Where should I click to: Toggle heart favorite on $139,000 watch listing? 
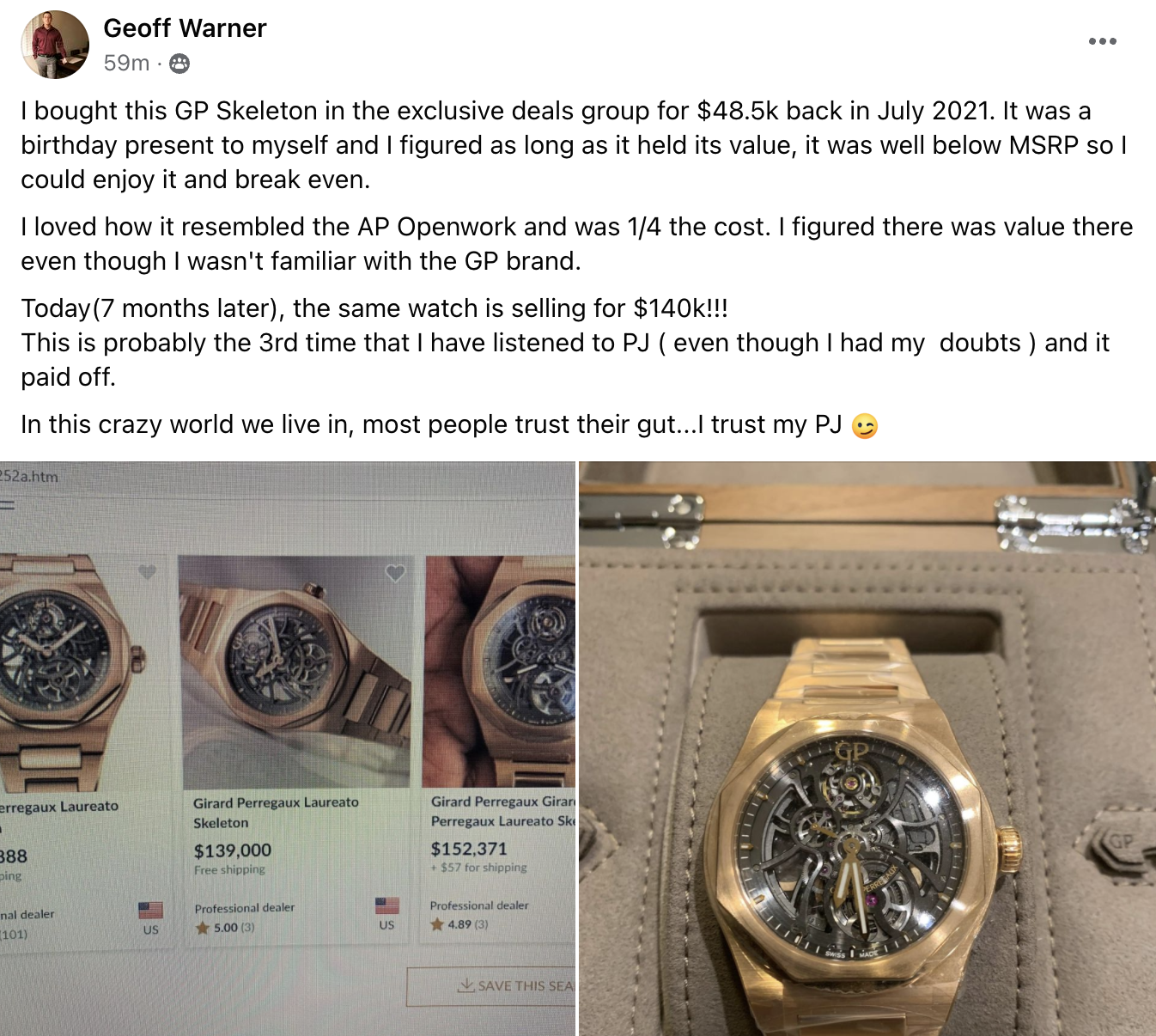click(x=395, y=572)
